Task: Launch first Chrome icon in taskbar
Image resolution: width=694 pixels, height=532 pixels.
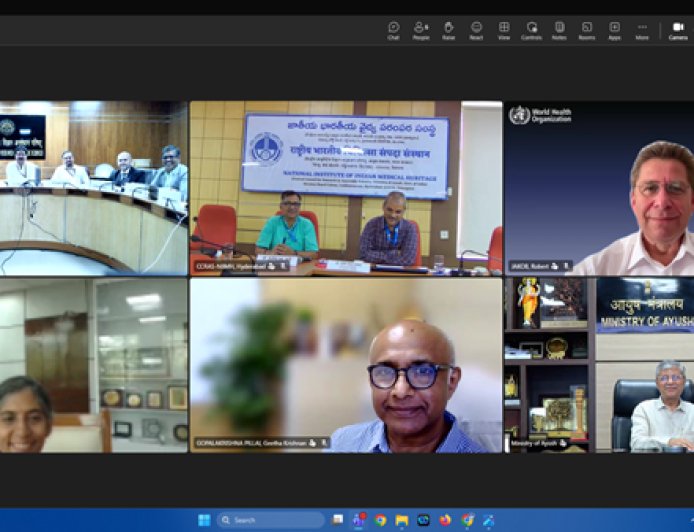Action: [x=380, y=520]
